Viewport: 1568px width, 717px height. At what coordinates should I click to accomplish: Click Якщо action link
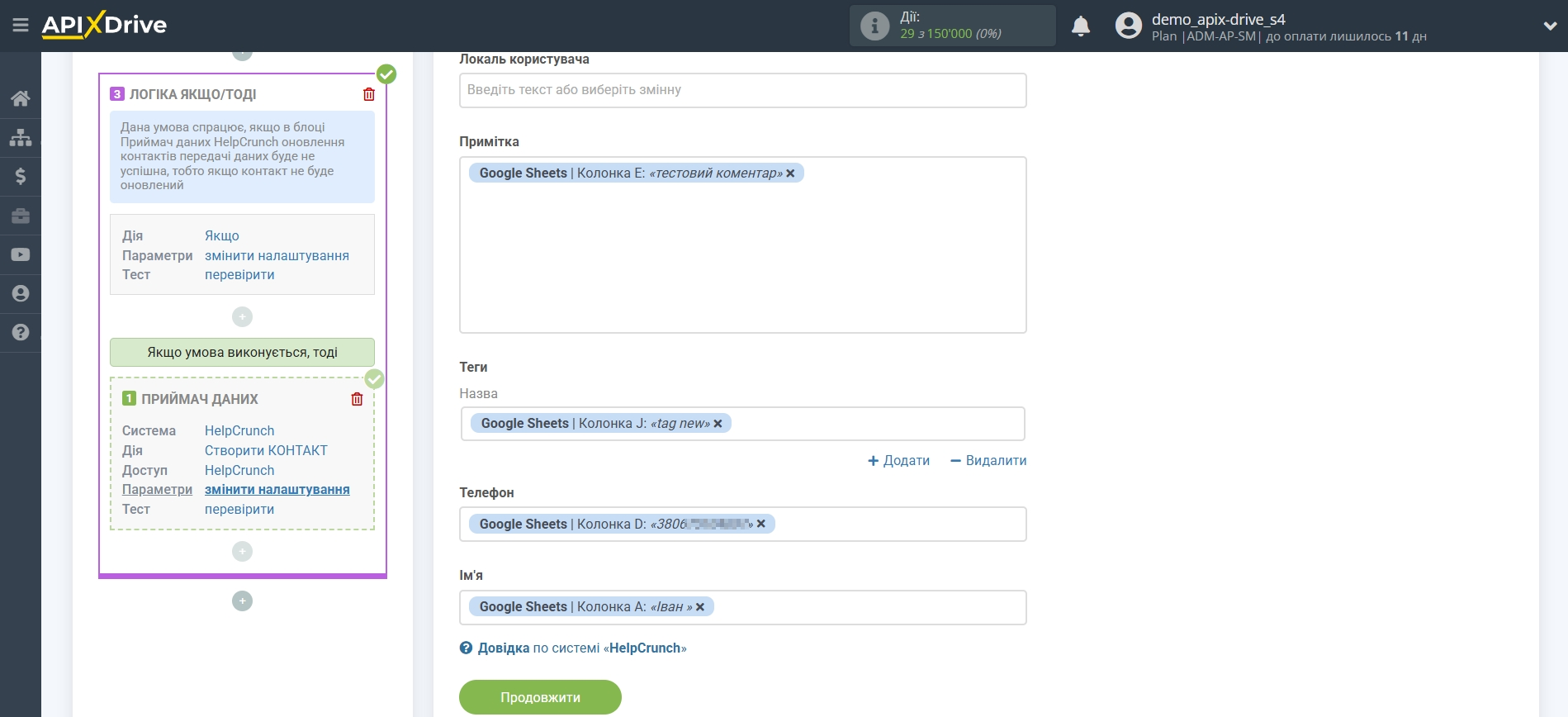click(x=222, y=235)
